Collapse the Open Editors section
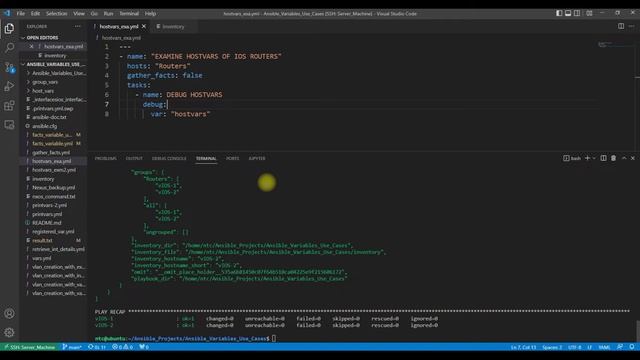640x360 pixels. click(x=53, y=38)
